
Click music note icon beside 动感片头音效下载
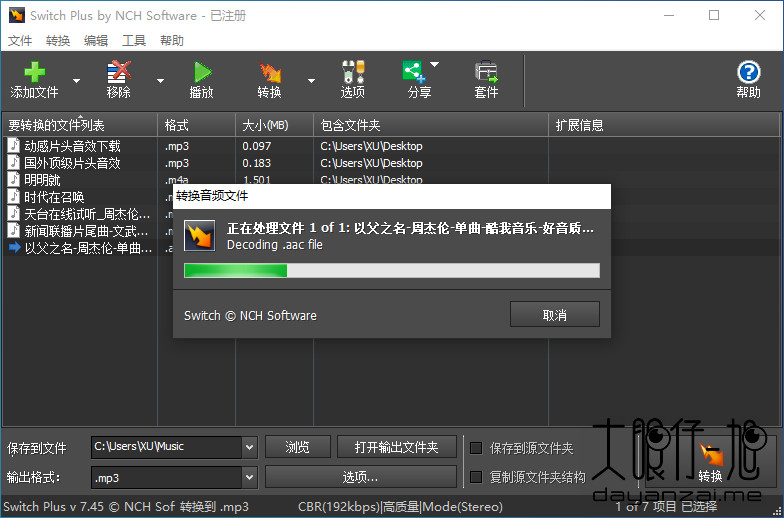coord(14,146)
